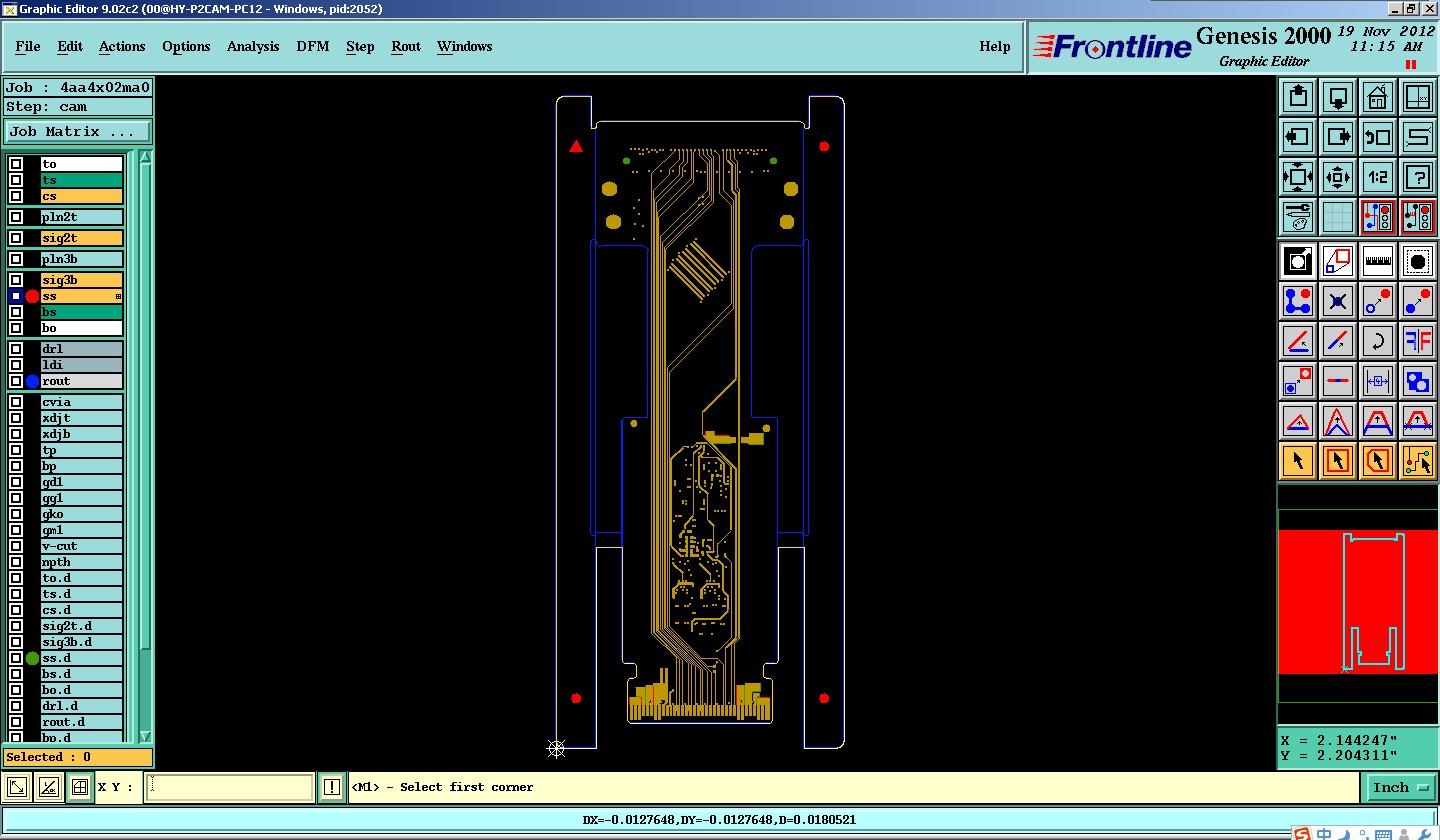
Task: Click the red color dot on ss layer
Action: [32, 296]
